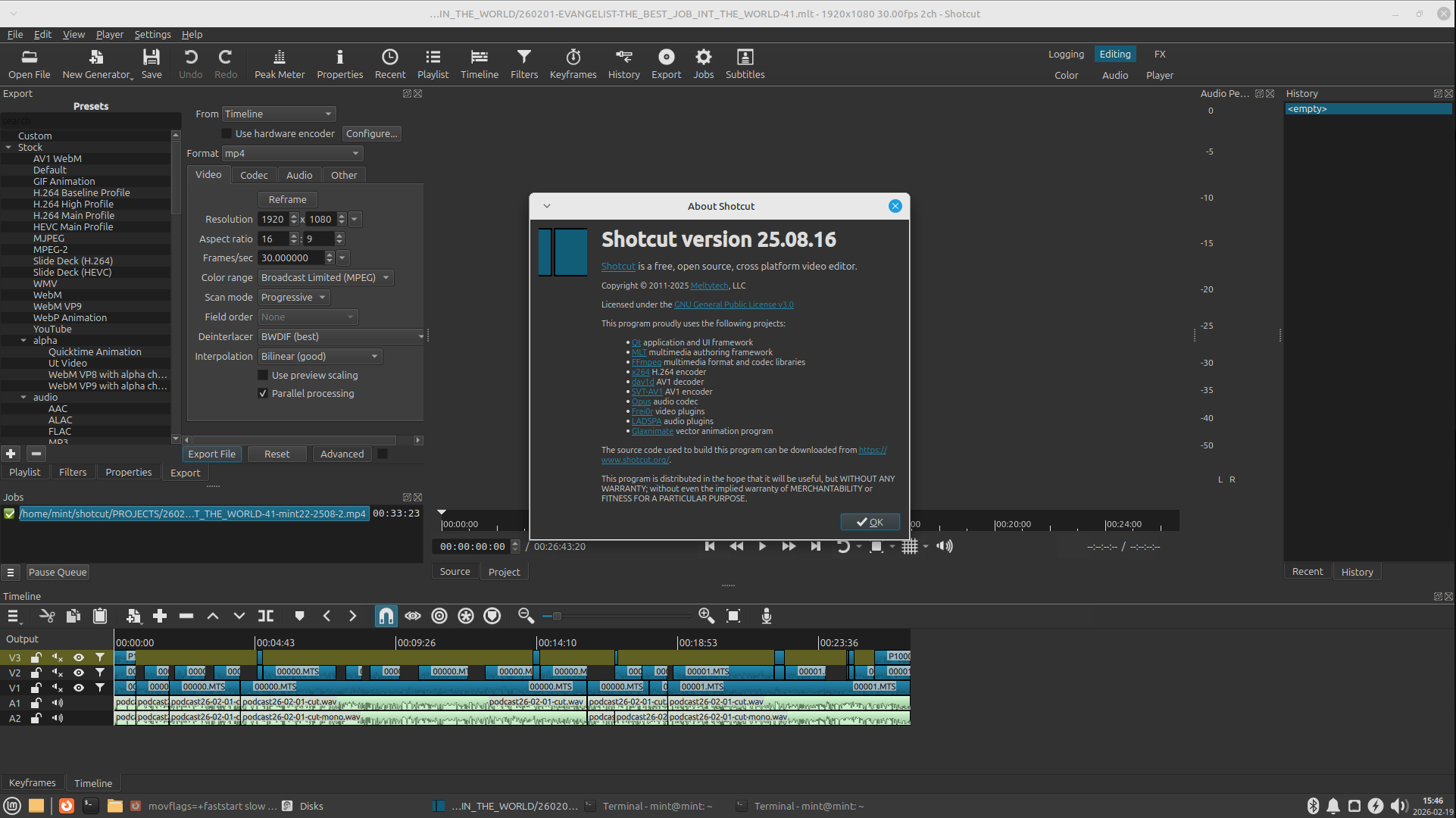The image size is (1456, 818).
Task: Collapse the alpha presets group
Action: click(23, 341)
